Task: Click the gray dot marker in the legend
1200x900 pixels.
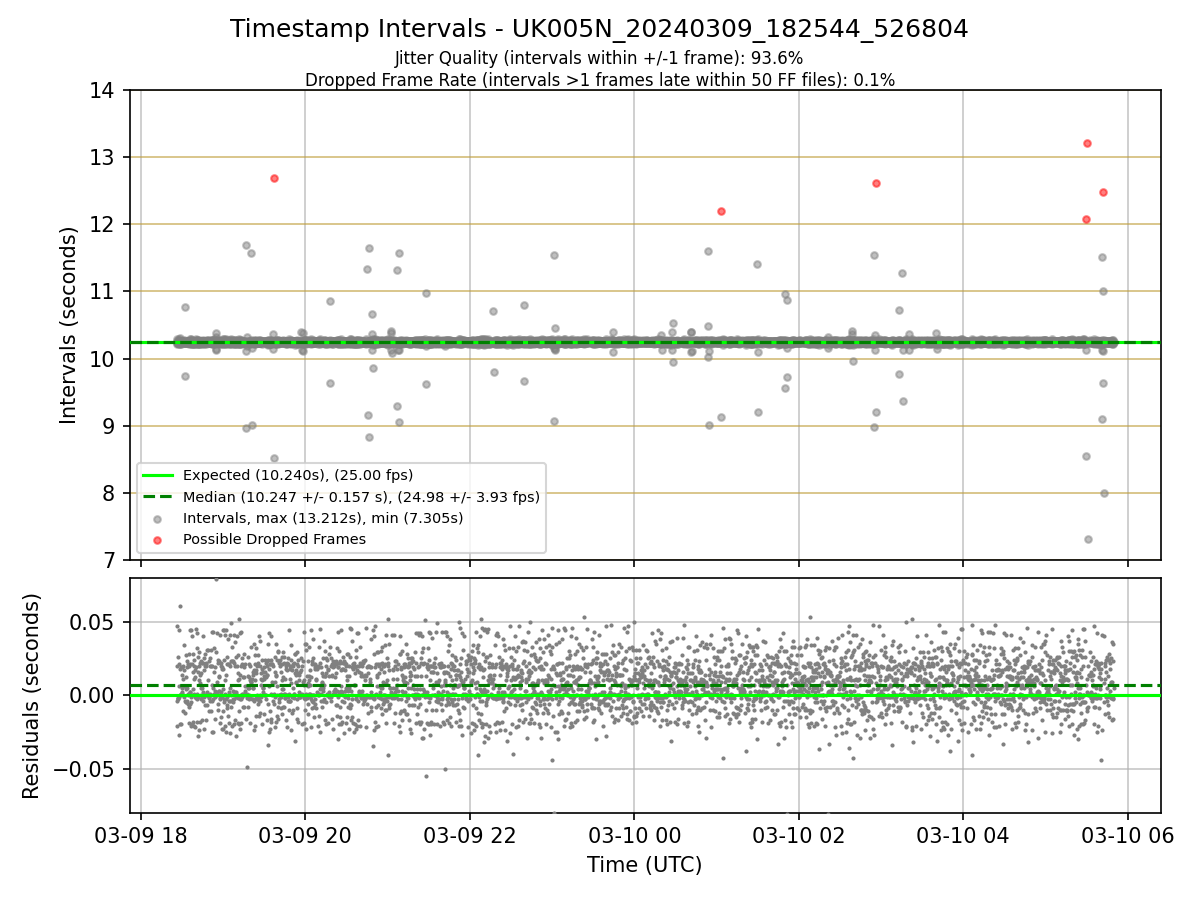Action: (x=158, y=519)
